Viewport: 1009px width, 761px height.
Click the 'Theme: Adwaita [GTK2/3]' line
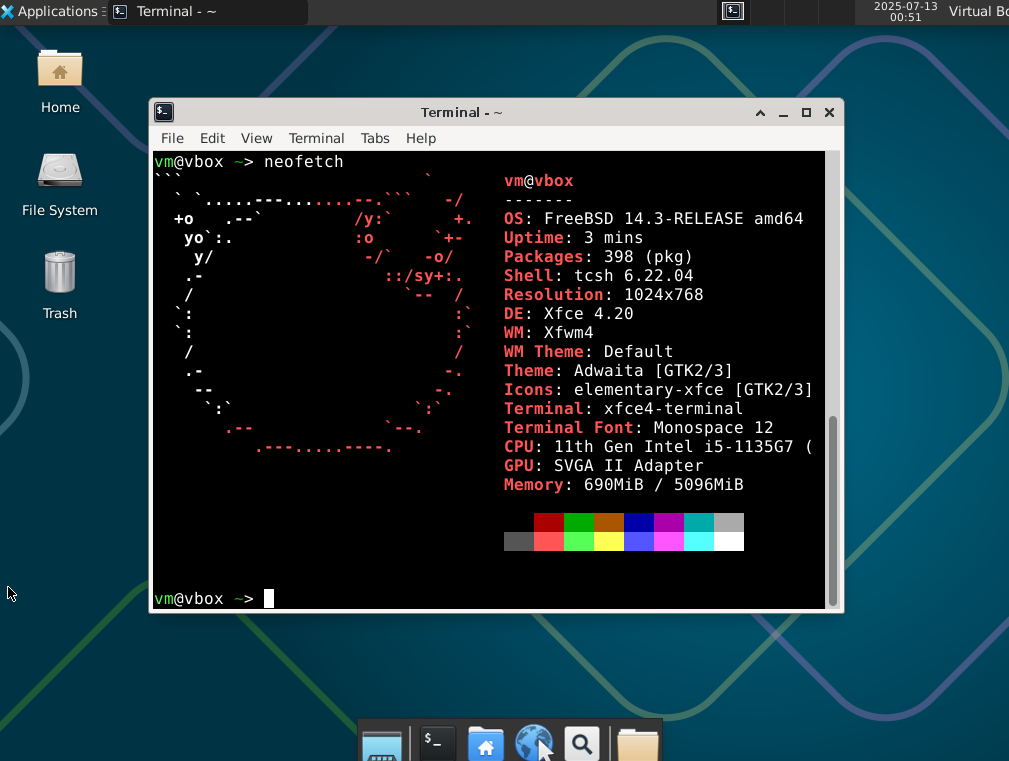coord(618,371)
